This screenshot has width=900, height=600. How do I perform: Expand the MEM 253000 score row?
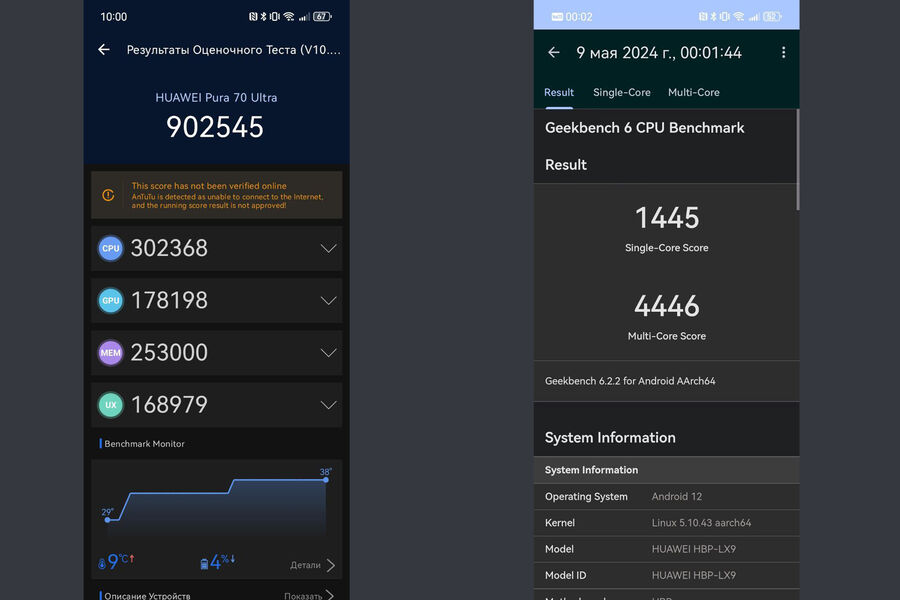[x=216, y=353]
